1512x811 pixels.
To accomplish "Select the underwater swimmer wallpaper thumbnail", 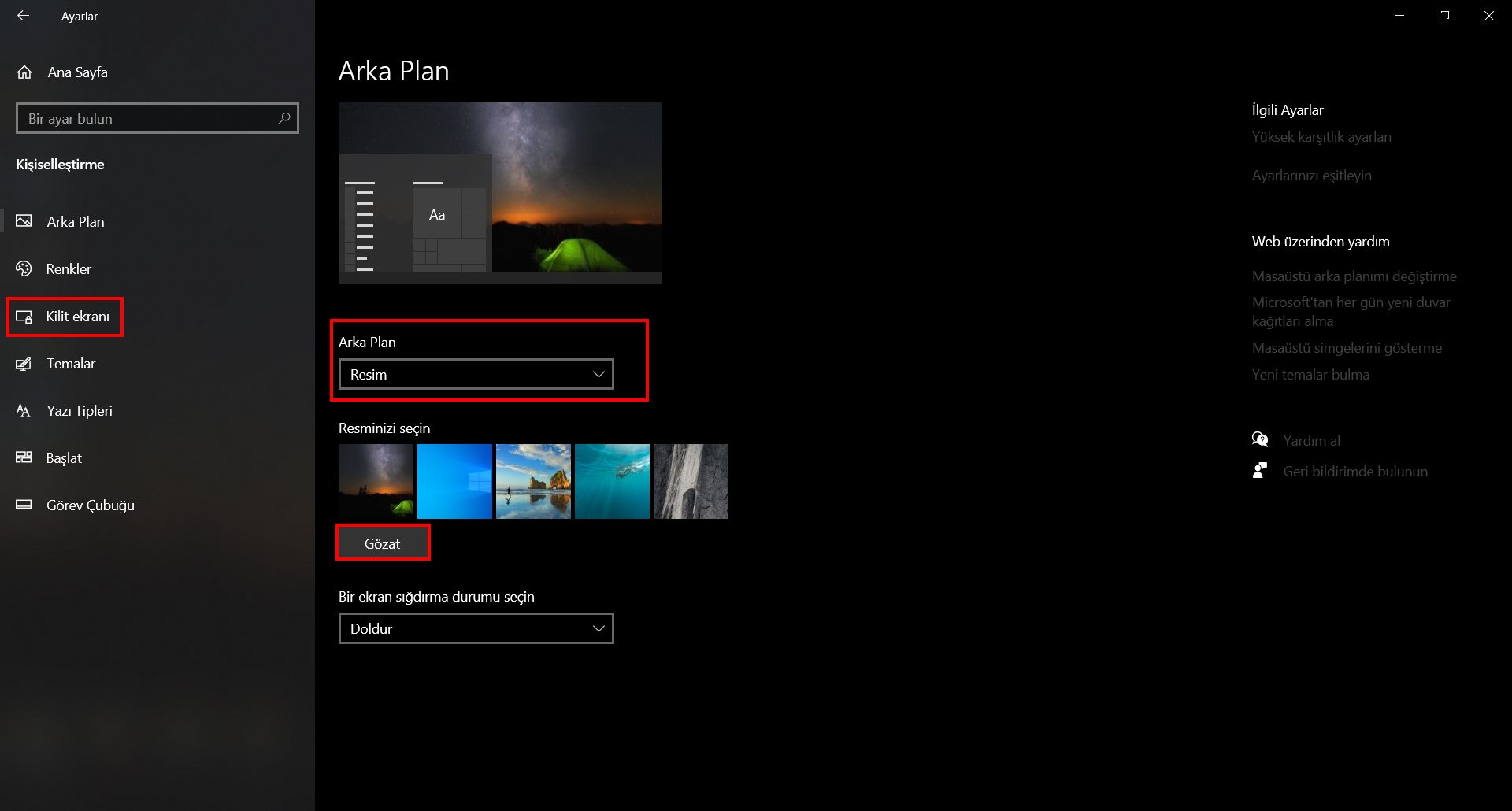I will click(x=612, y=481).
